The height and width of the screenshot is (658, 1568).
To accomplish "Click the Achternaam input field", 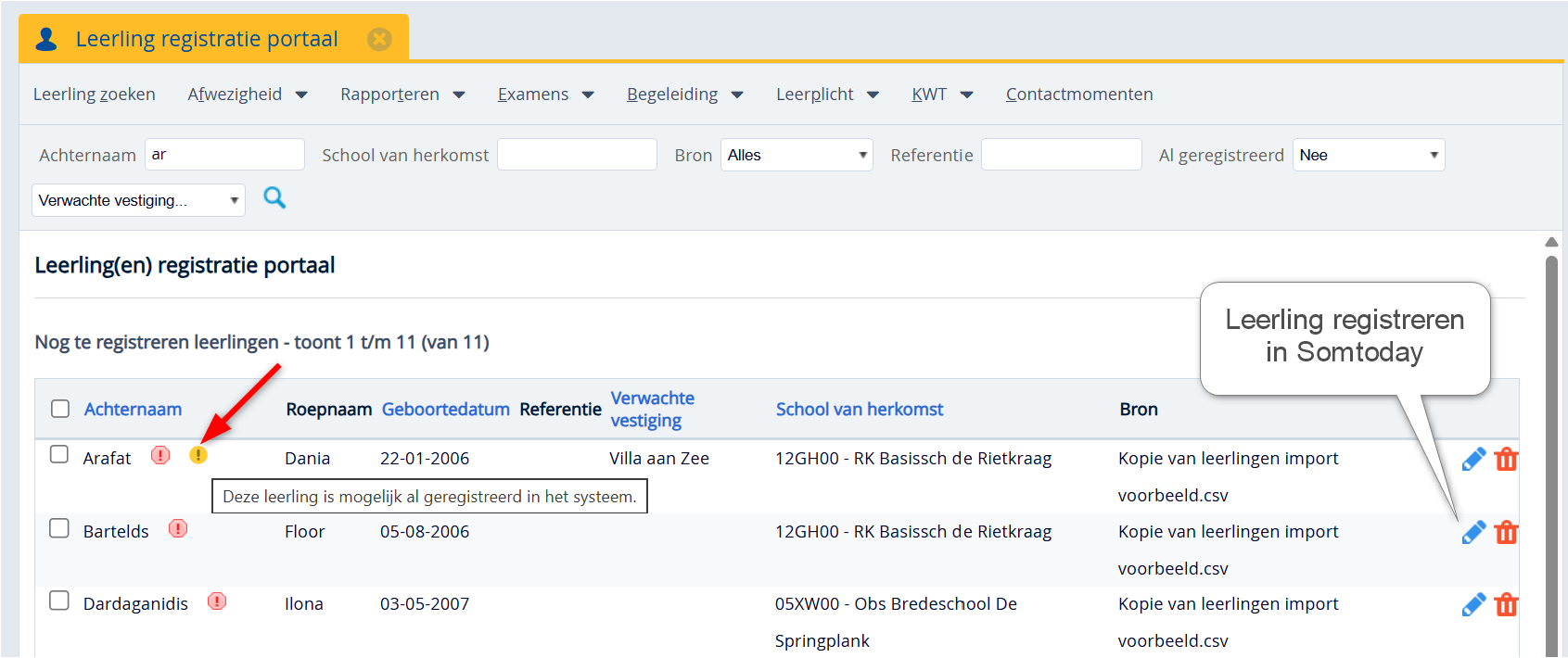I will 224,155.
